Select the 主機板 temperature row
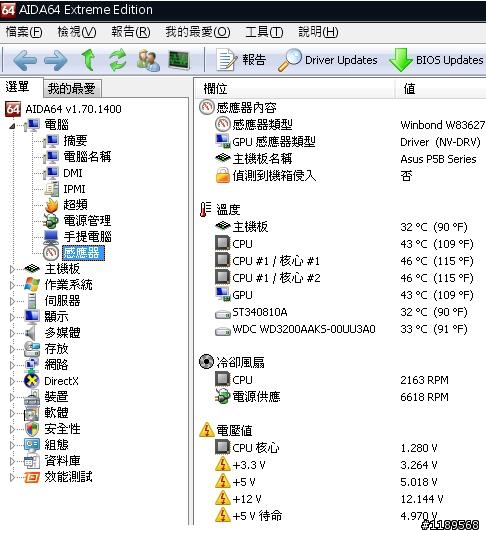This screenshot has height=533, width=486. coord(341,227)
